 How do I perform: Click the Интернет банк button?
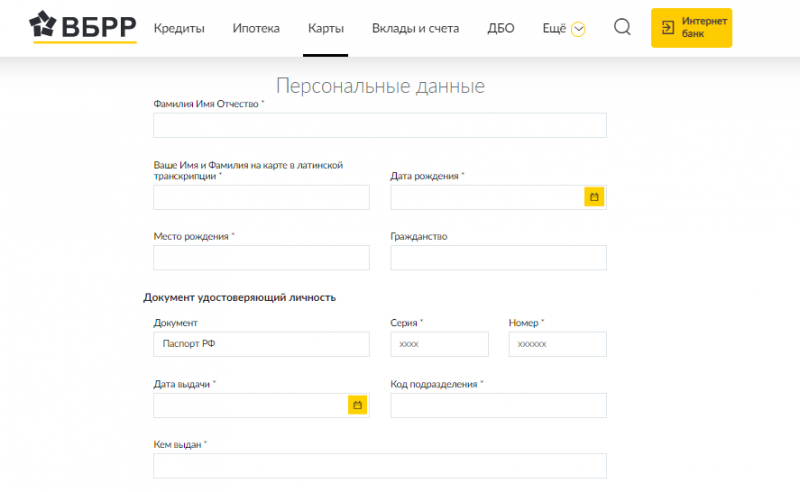pos(691,28)
